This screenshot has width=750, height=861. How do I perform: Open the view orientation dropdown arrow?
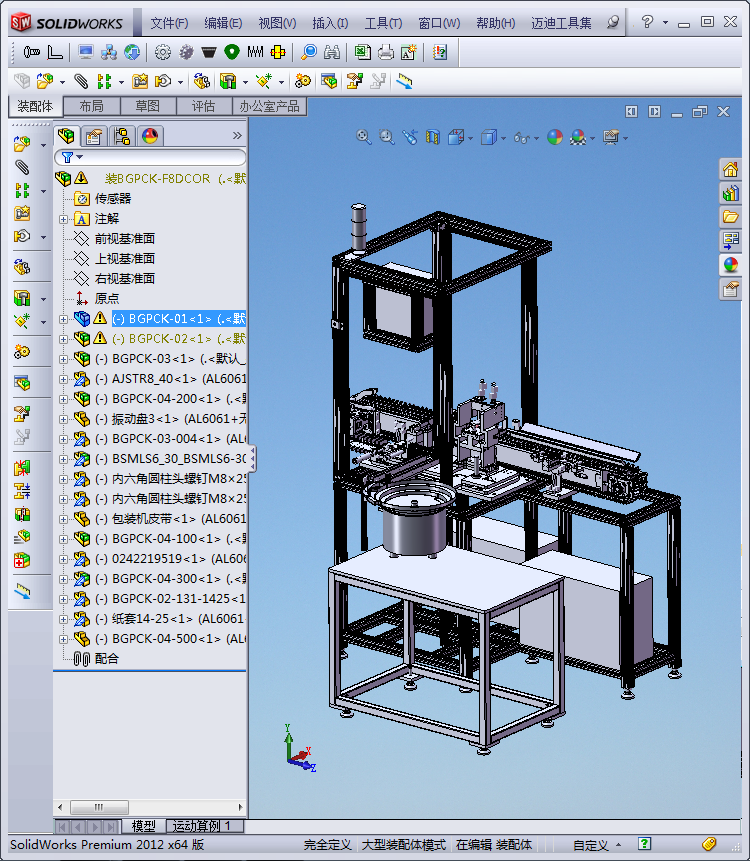pos(471,138)
